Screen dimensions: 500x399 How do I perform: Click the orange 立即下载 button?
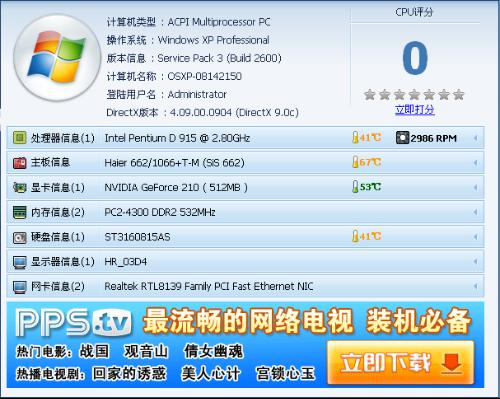tap(401, 362)
